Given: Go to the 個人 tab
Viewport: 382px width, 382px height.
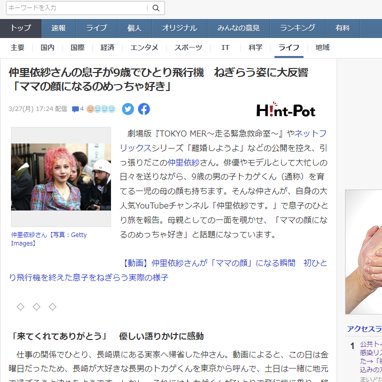Looking at the screenshot, I should point(134,28).
